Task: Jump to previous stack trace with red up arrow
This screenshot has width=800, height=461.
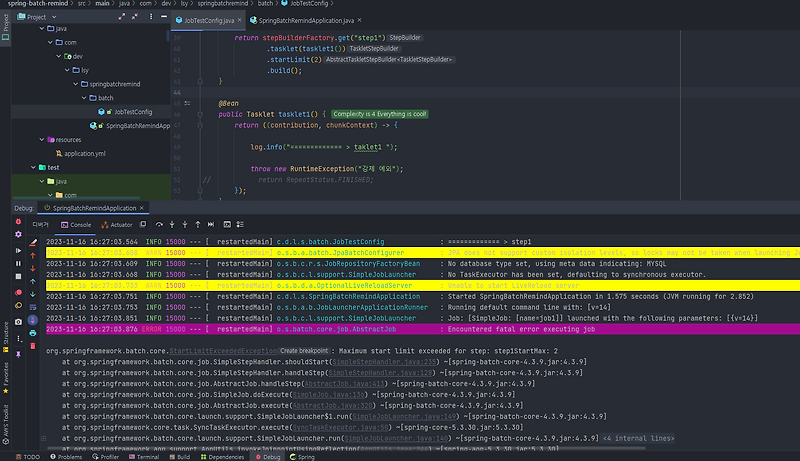Action: click(x=33, y=255)
